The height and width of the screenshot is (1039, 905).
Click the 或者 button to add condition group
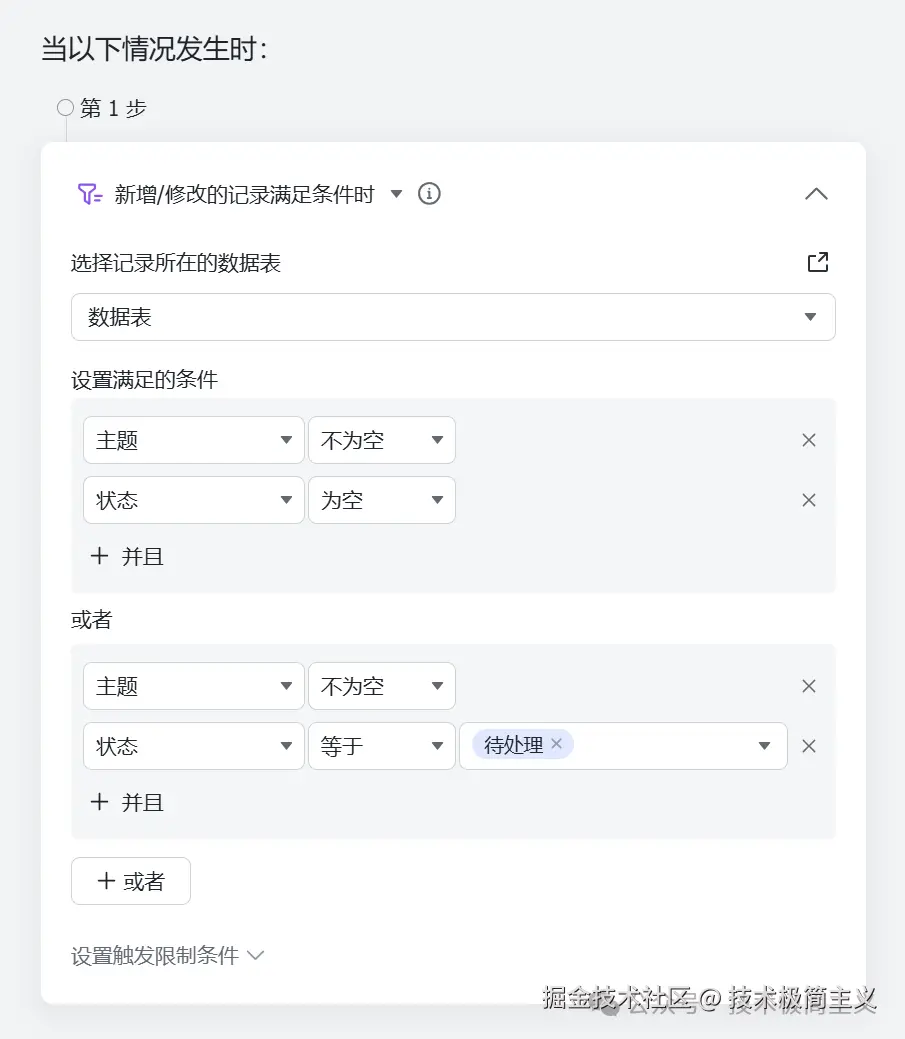click(130, 881)
